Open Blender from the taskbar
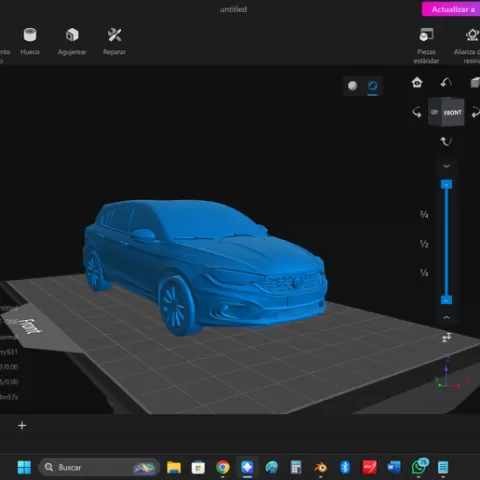This screenshot has height=480, width=480. coord(321,467)
